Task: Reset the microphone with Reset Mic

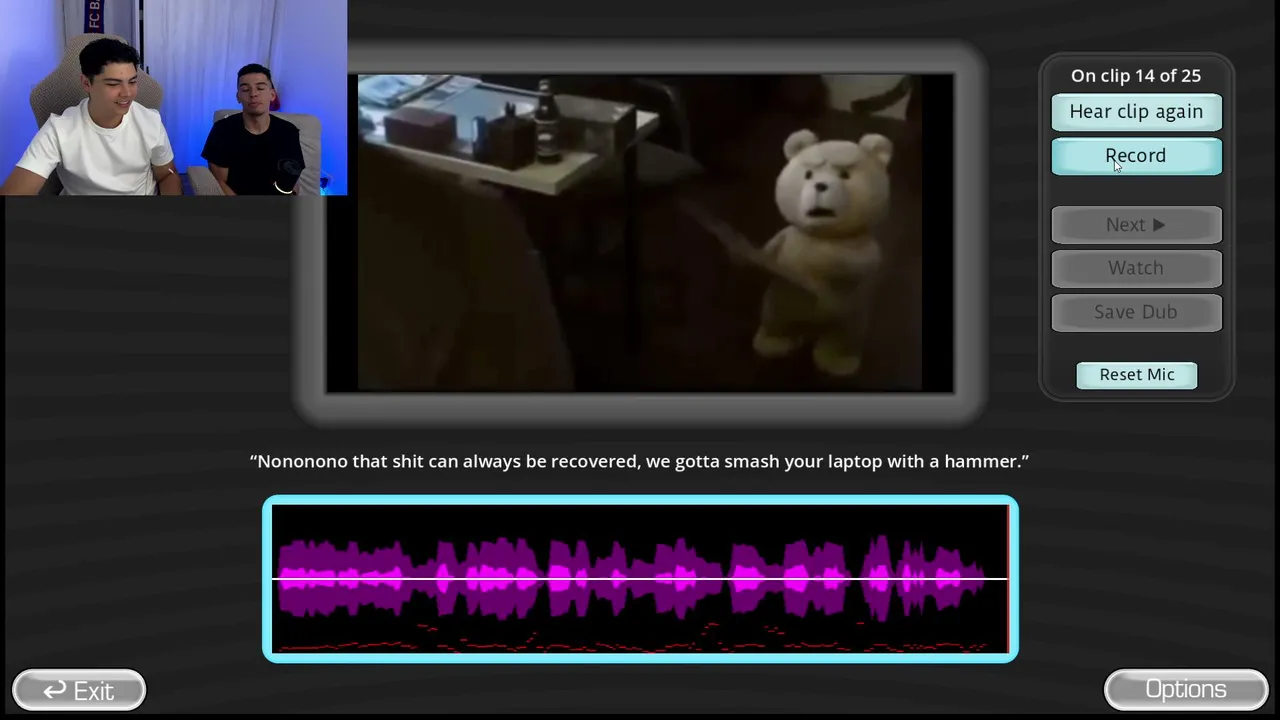Action: click(x=1137, y=375)
